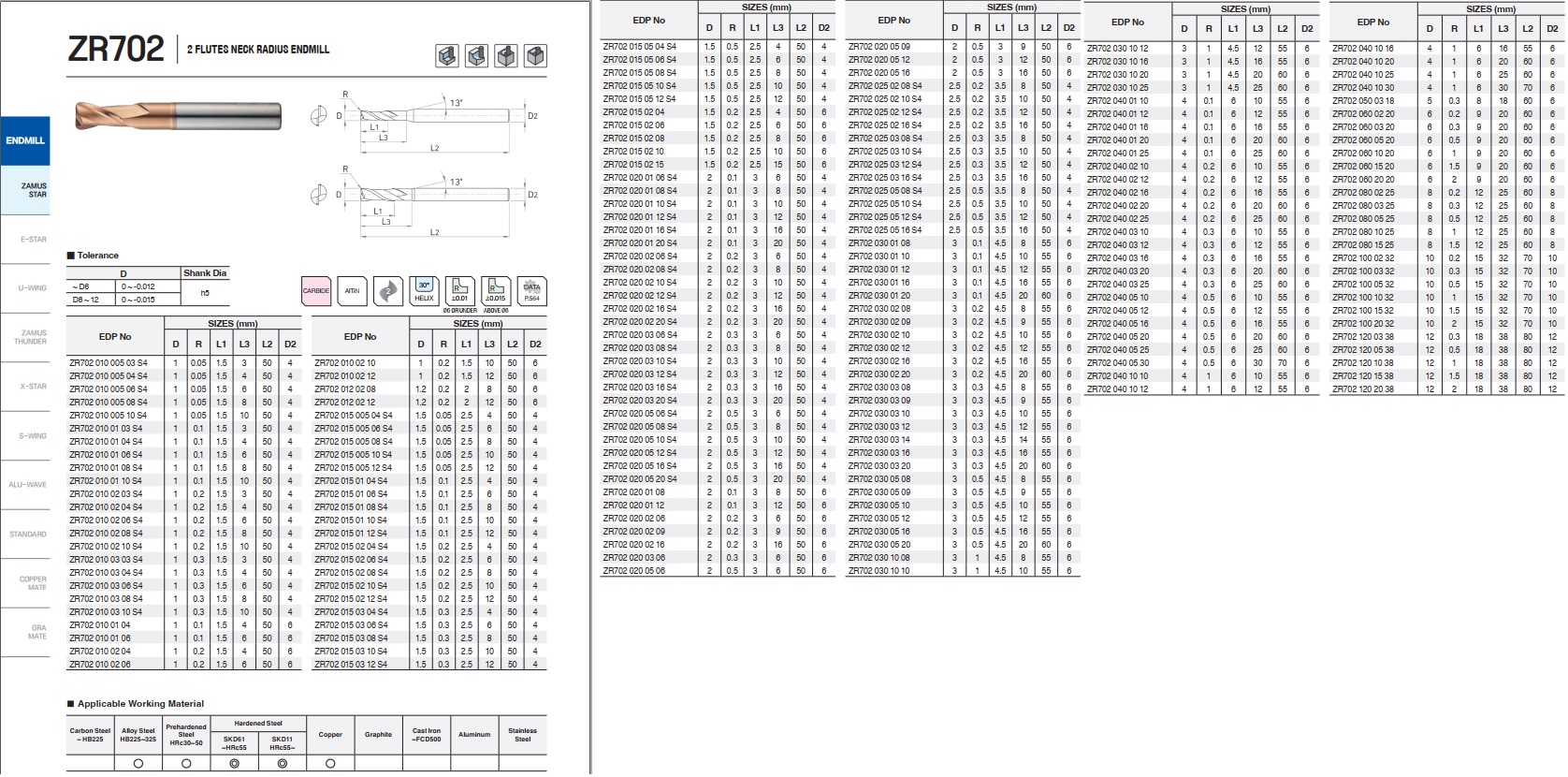
Task: Select the AlTiN coating icon
Action: pyautogui.click(x=352, y=291)
